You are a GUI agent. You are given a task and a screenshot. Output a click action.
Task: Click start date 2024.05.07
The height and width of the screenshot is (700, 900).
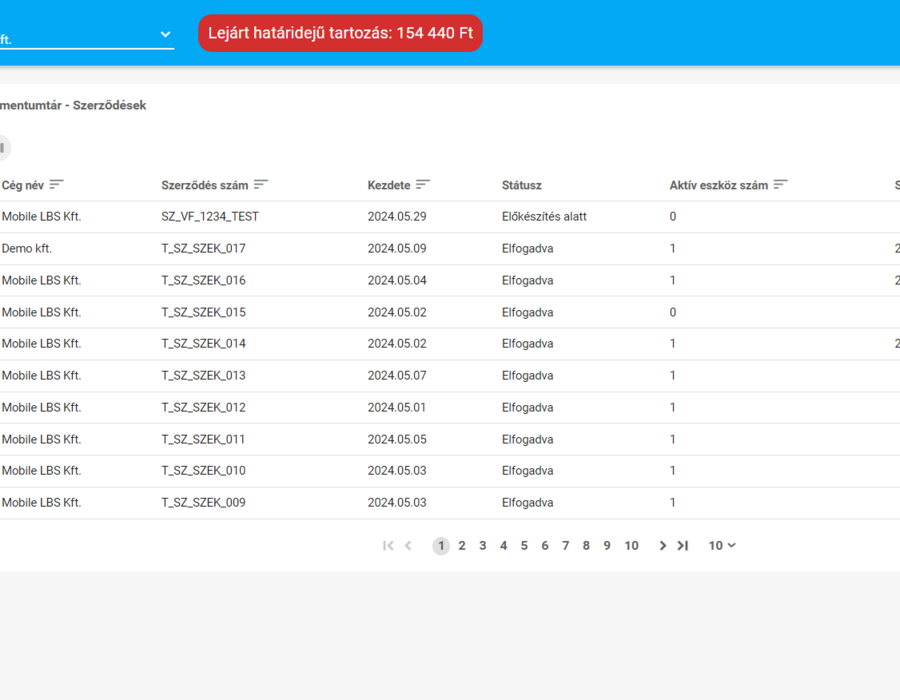click(x=397, y=376)
